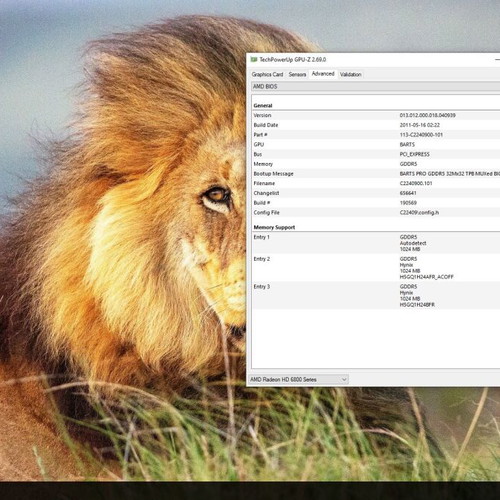The width and height of the screenshot is (500, 500).
Task: Select the Build Date row
Action: pos(376,125)
